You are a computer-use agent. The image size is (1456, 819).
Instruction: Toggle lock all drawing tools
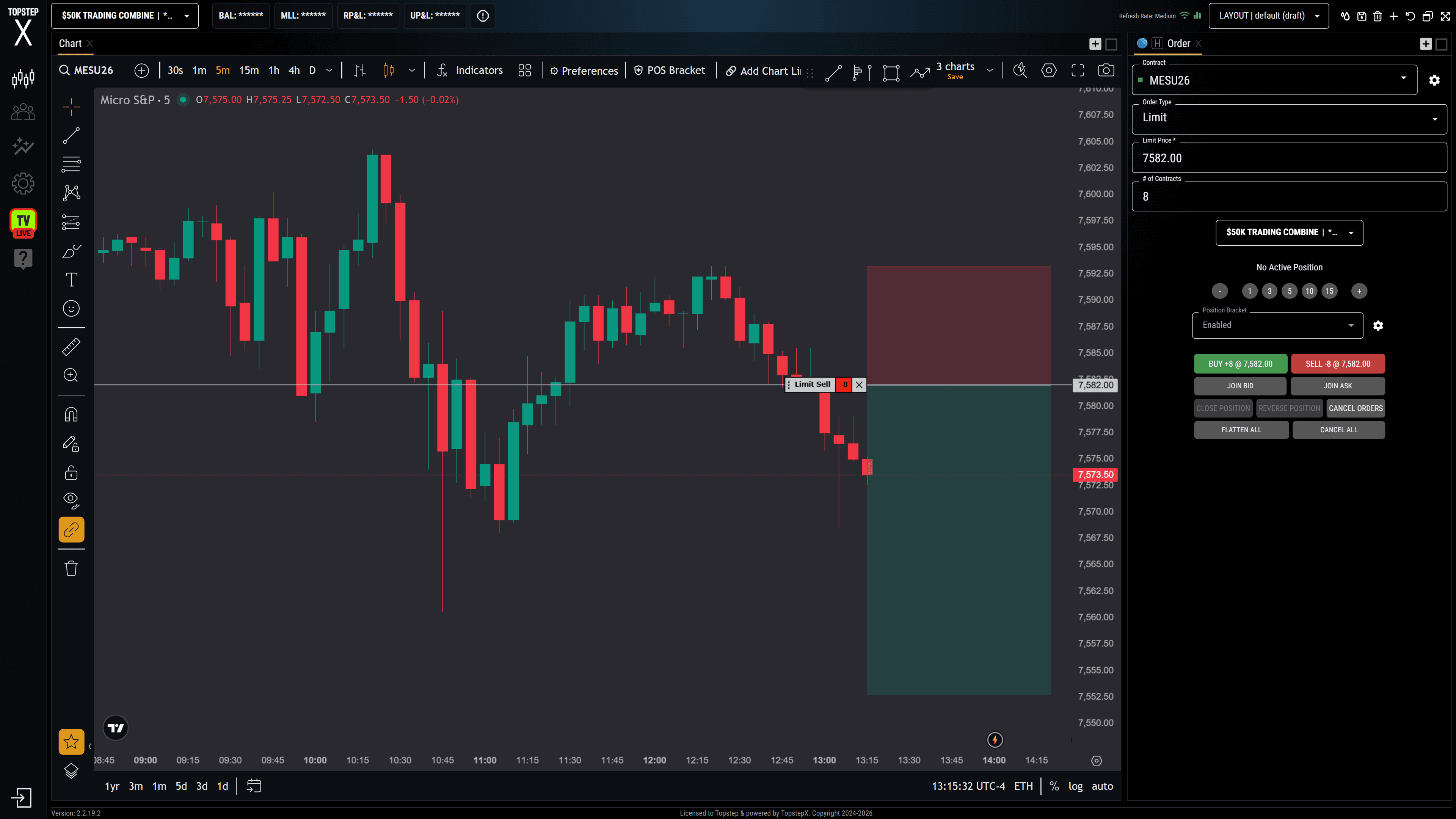tap(71, 472)
